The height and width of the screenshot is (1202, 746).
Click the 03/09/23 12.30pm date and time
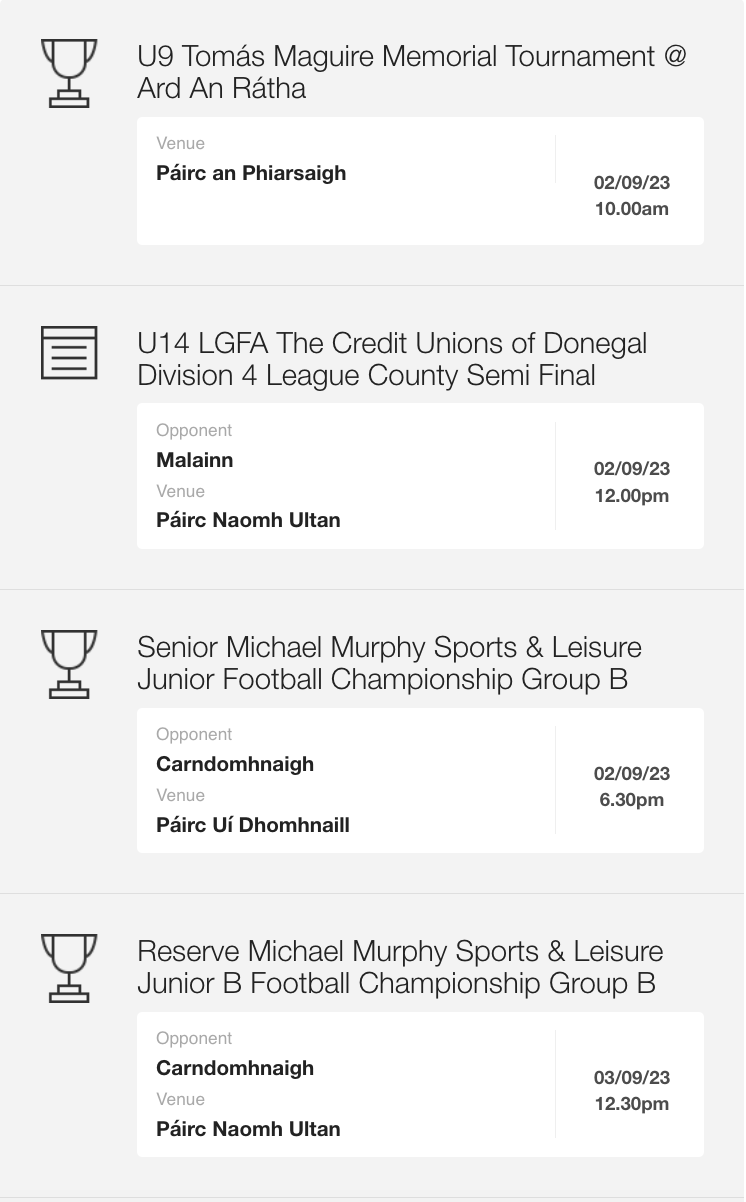point(631,1091)
